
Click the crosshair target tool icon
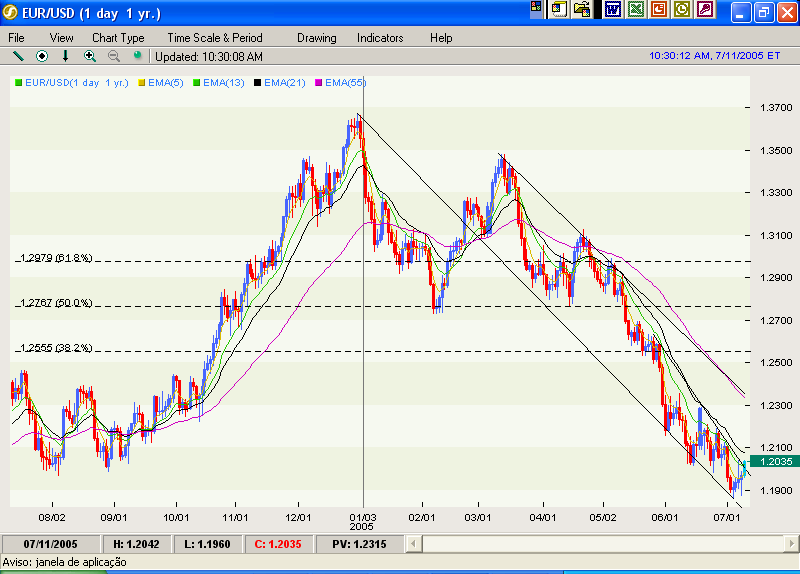pyautogui.click(x=42, y=57)
